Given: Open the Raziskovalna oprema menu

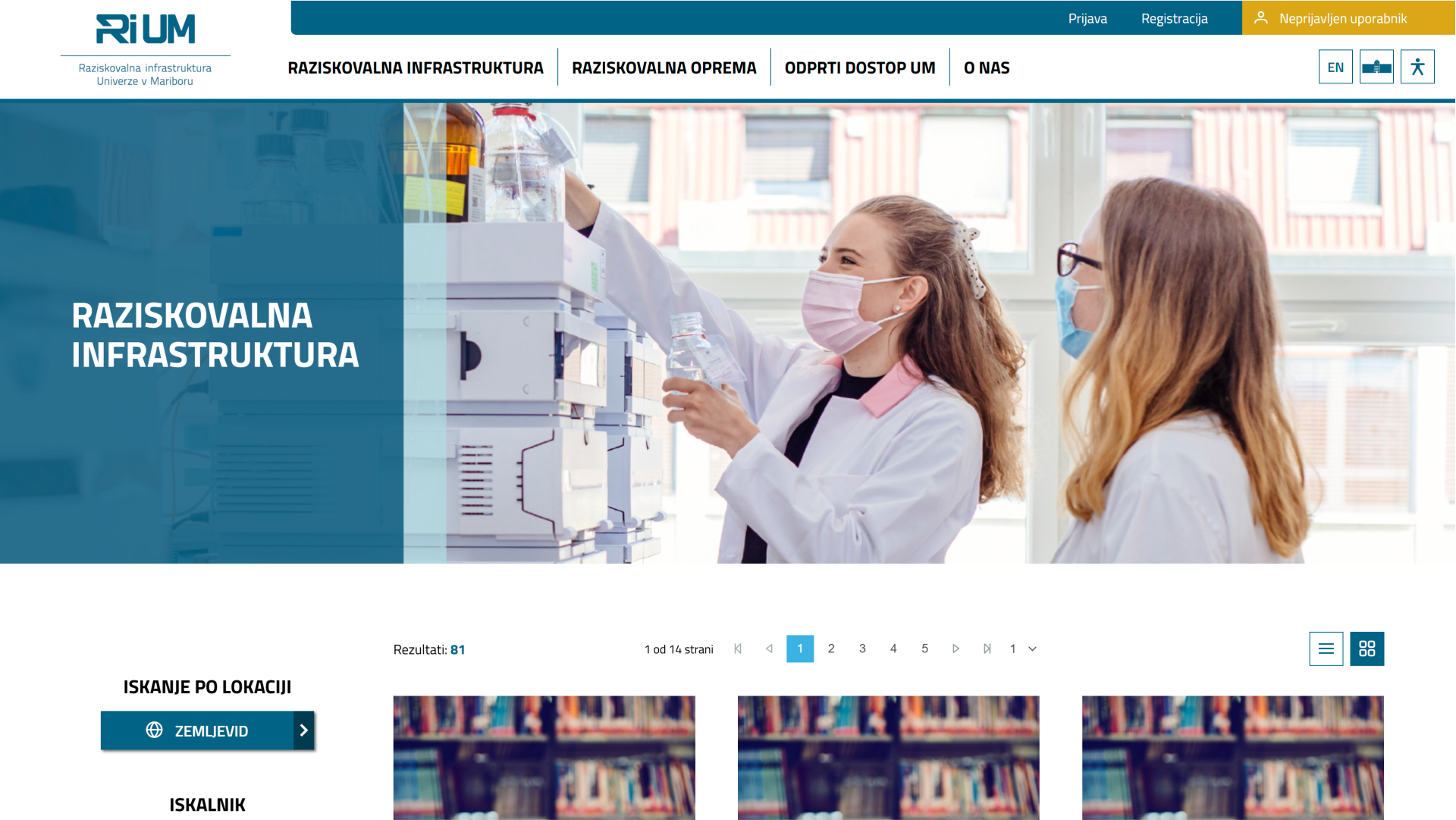Looking at the screenshot, I should tap(664, 68).
